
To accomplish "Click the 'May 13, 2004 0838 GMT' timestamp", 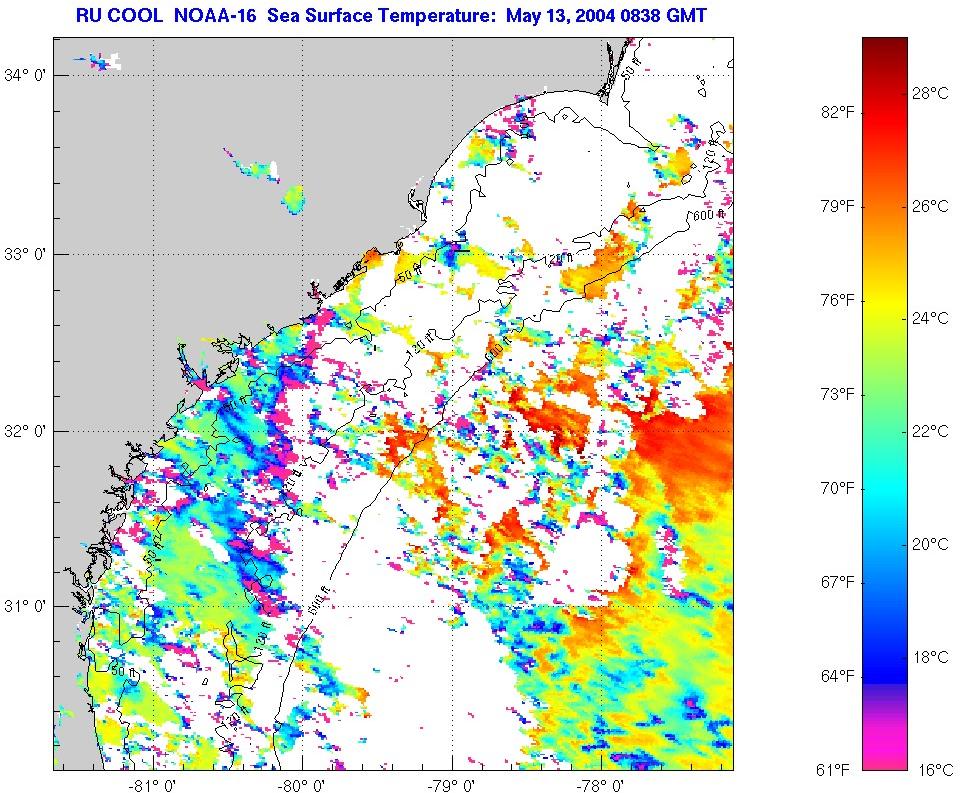I will point(606,15).
